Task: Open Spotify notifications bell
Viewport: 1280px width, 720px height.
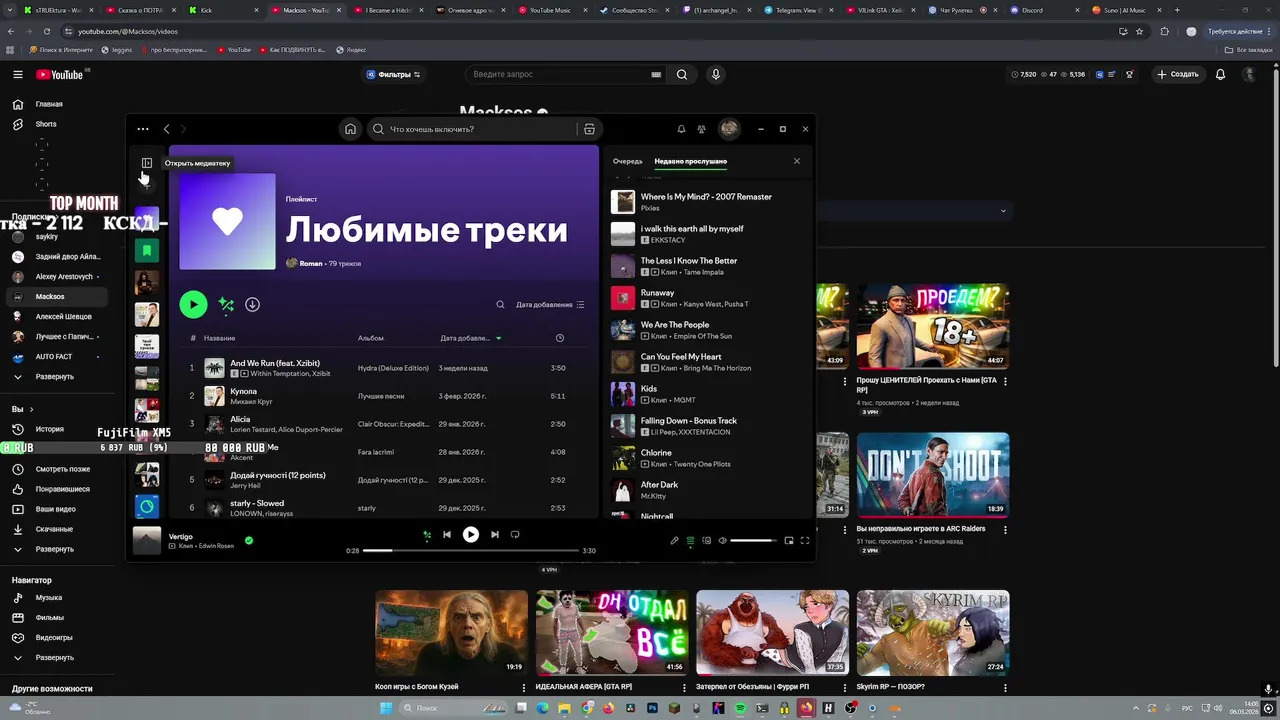Action: click(x=681, y=129)
